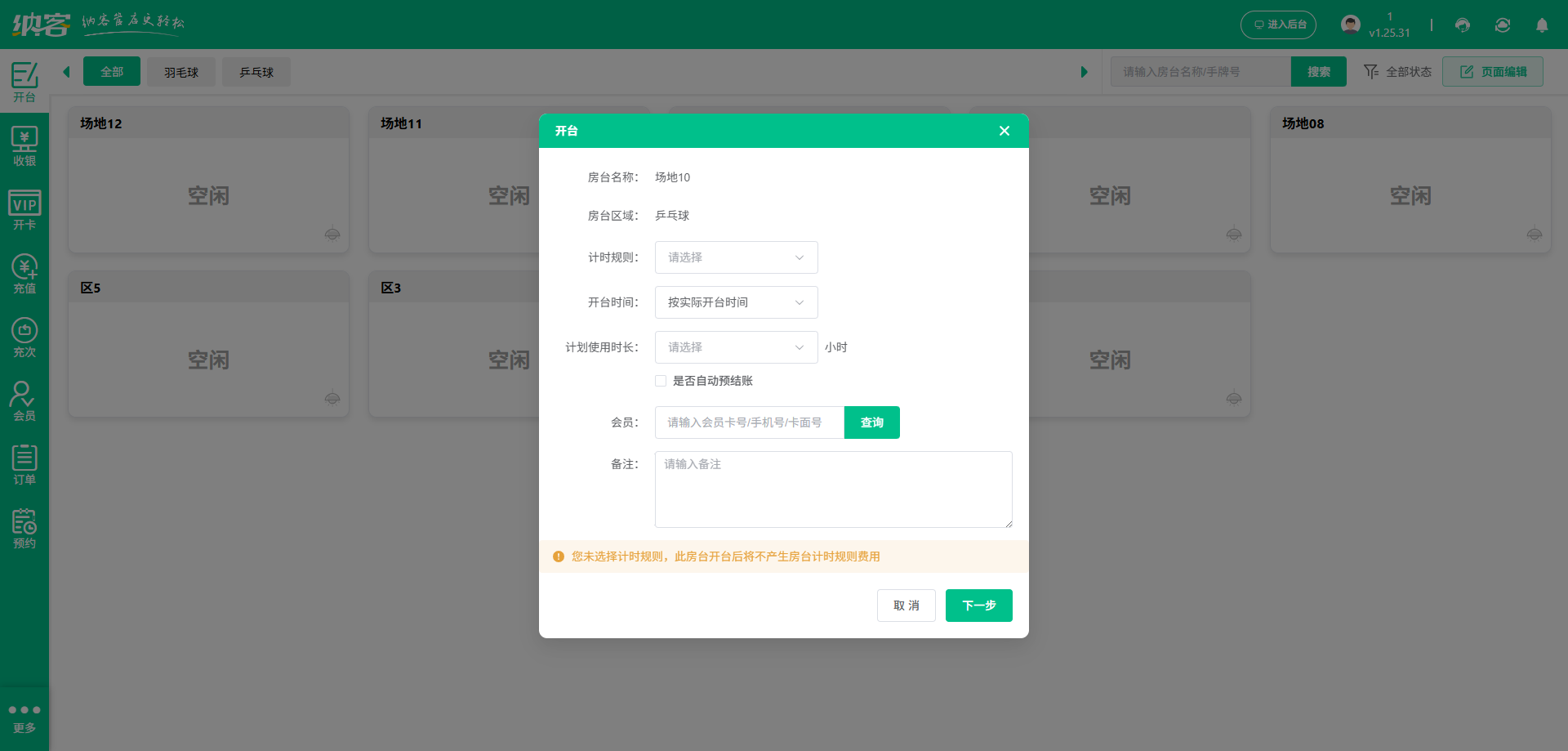Click the customer service headset icon
Image resolution: width=1568 pixels, height=751 pixels.
(x=1462, y=25)
